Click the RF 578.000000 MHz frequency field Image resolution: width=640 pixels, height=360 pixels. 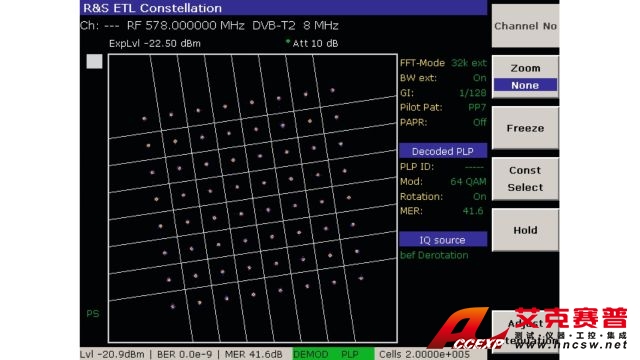coord(186,26)
